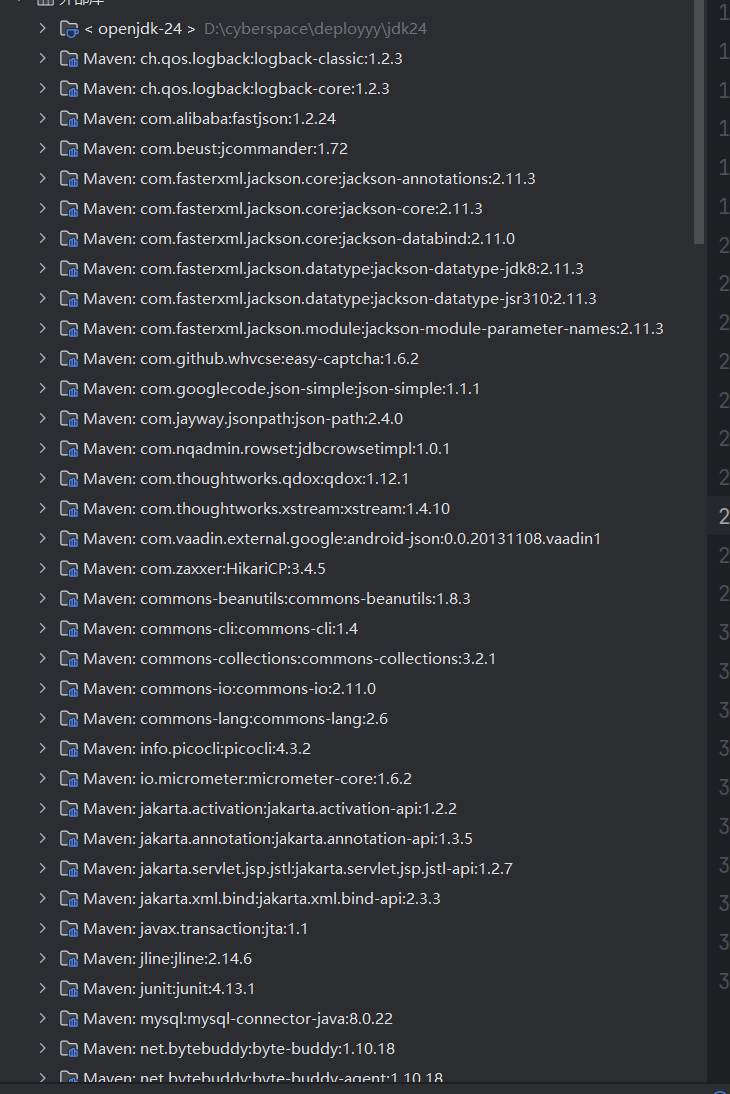730x1094 pixels.
Task: Select 'Maven: com.beust:jcommander:1.72' text
Action: point(216,149)
